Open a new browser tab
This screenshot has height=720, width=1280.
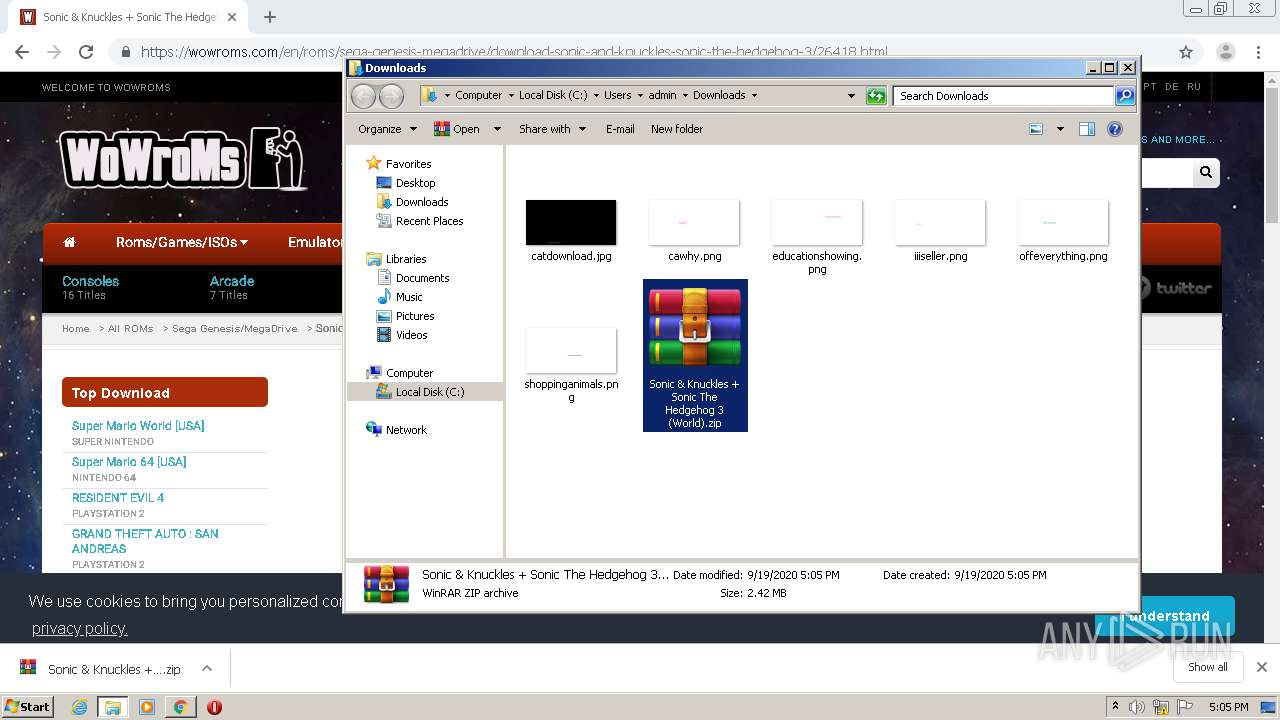(269, 17)
